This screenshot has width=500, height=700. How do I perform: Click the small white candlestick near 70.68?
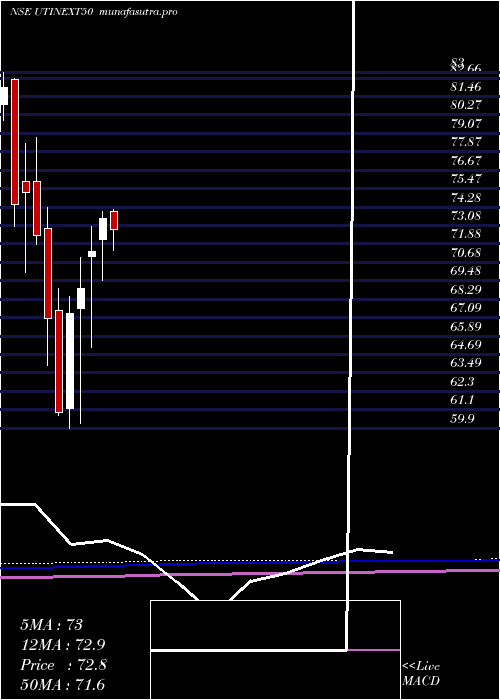click(x=92, y=254)
